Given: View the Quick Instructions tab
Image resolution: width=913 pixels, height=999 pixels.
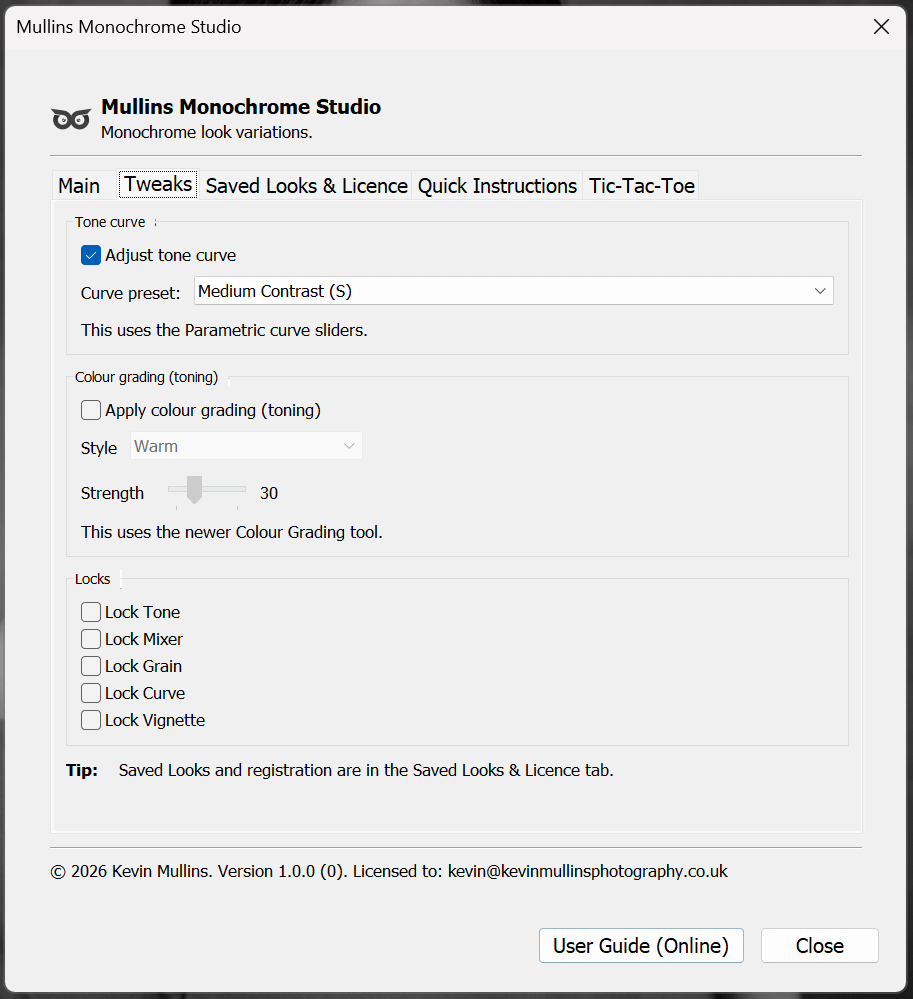Looking at the screenshot, I should [x=496, y=185].
